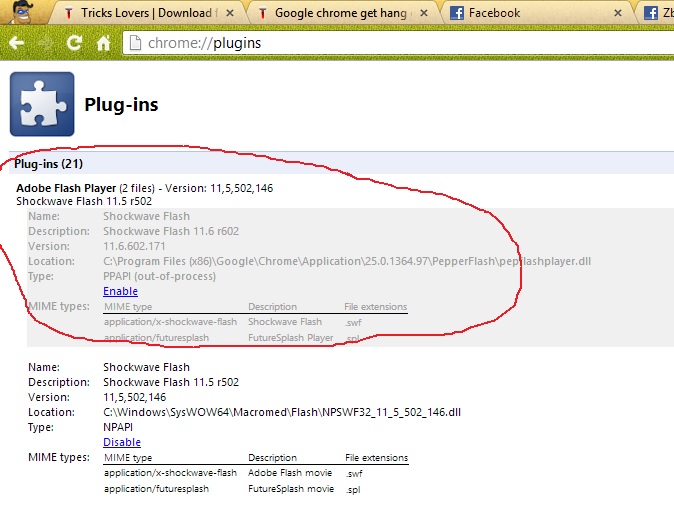The height and width of the screenshot is (510, 674).
Task: Click the NPSWF32 dll location path
Action: point(282,412)
